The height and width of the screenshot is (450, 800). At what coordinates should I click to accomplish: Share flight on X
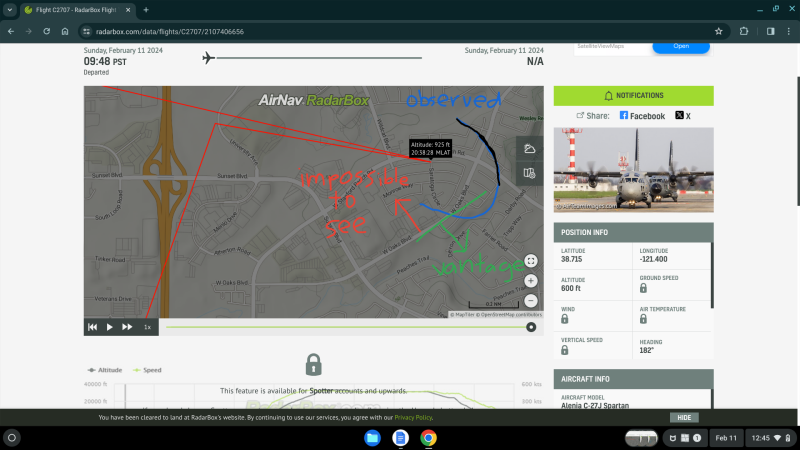(683, 116)
